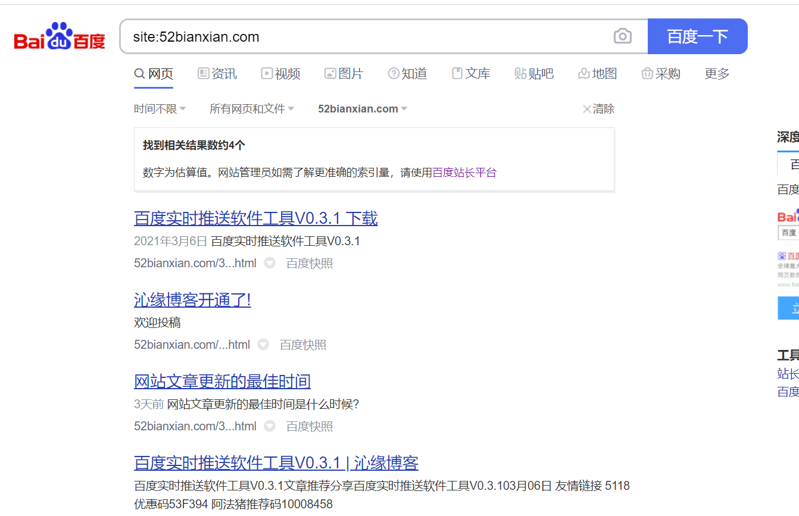The width and height of the screenshot is (799, 516).
Task: Open the 贴吧 tab
Action: tap(534, 74)
